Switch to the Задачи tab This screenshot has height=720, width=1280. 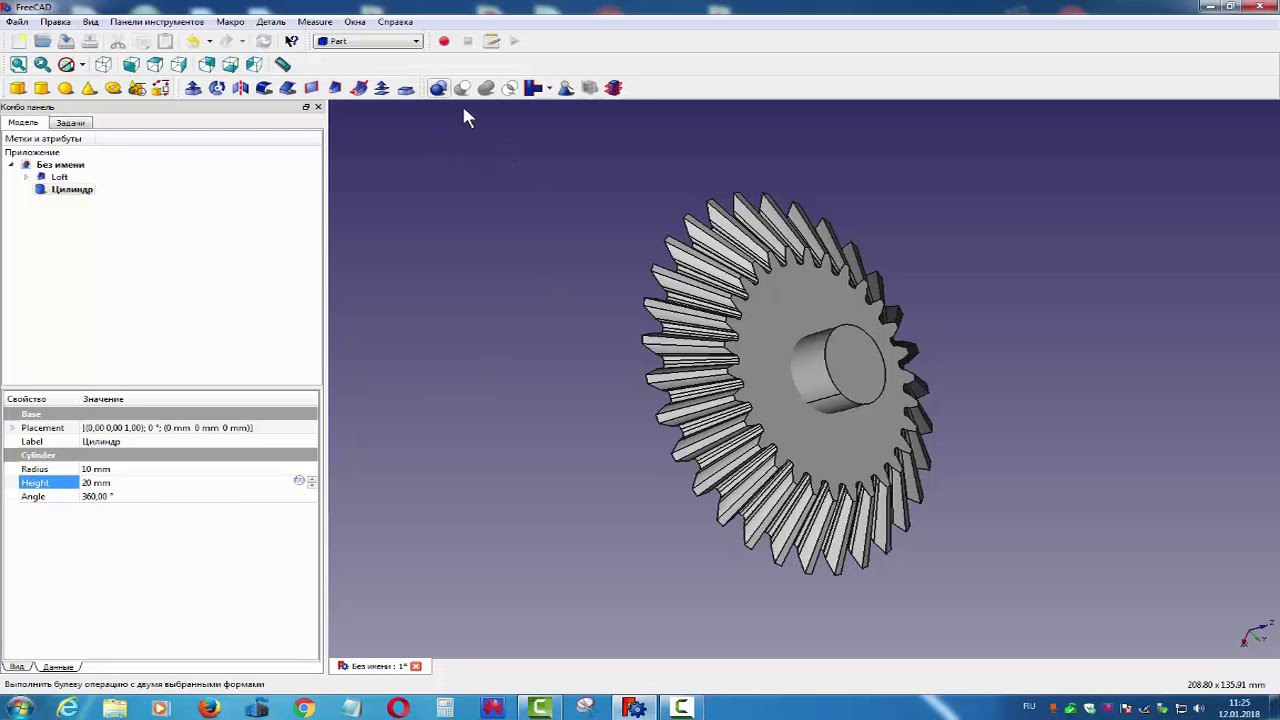[70, 123]
